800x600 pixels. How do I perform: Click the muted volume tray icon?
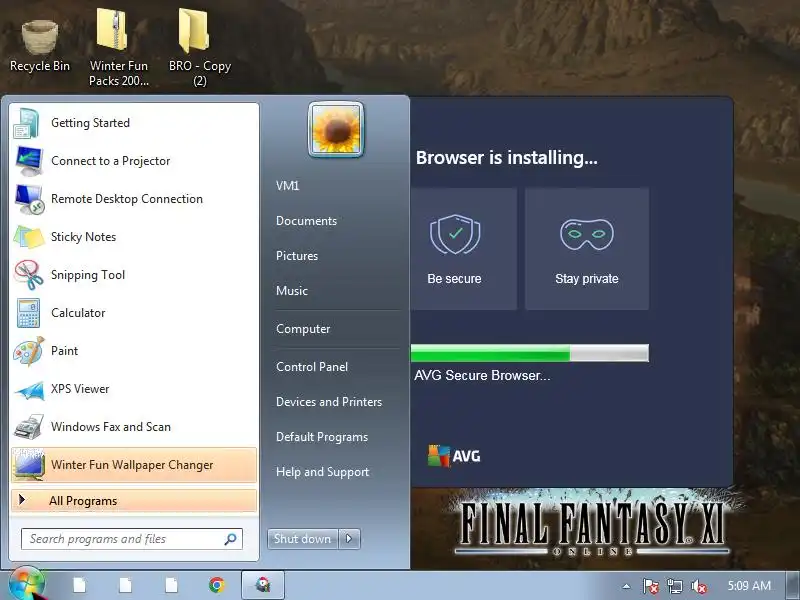(x=698, y=587)
